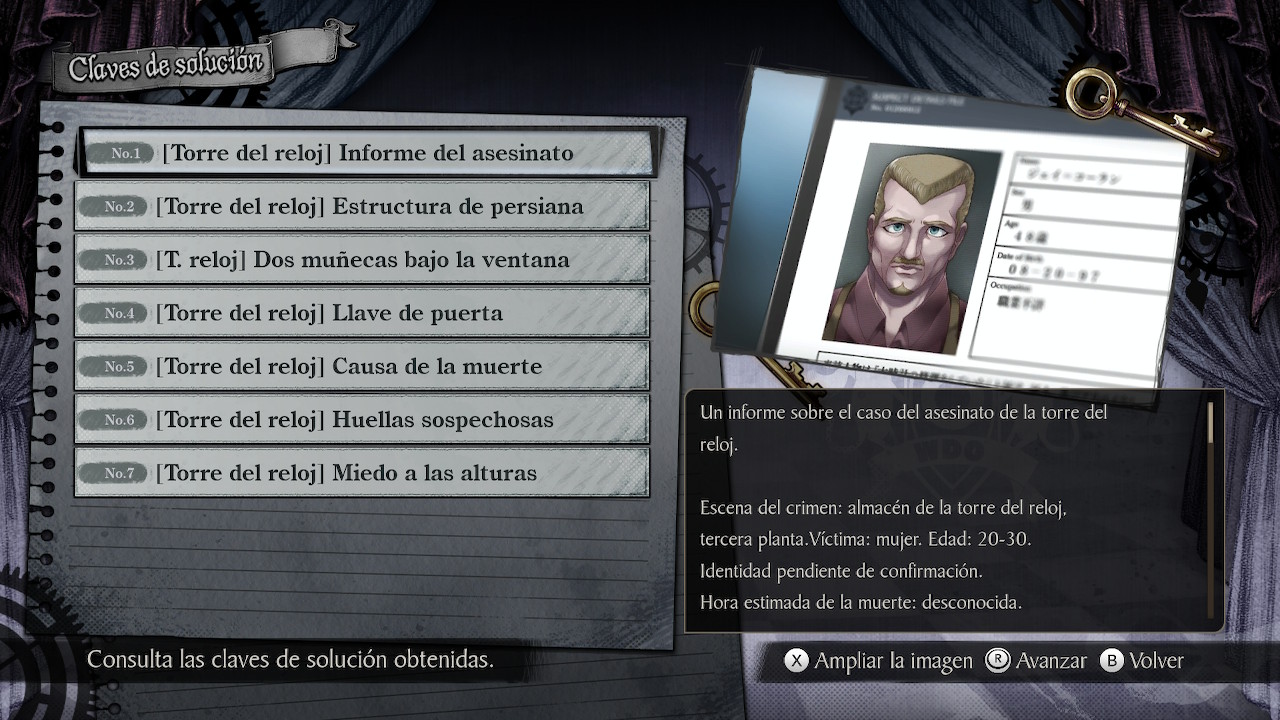Click the Avanzar text label
1280x720 pixels.
[1051, 661]
